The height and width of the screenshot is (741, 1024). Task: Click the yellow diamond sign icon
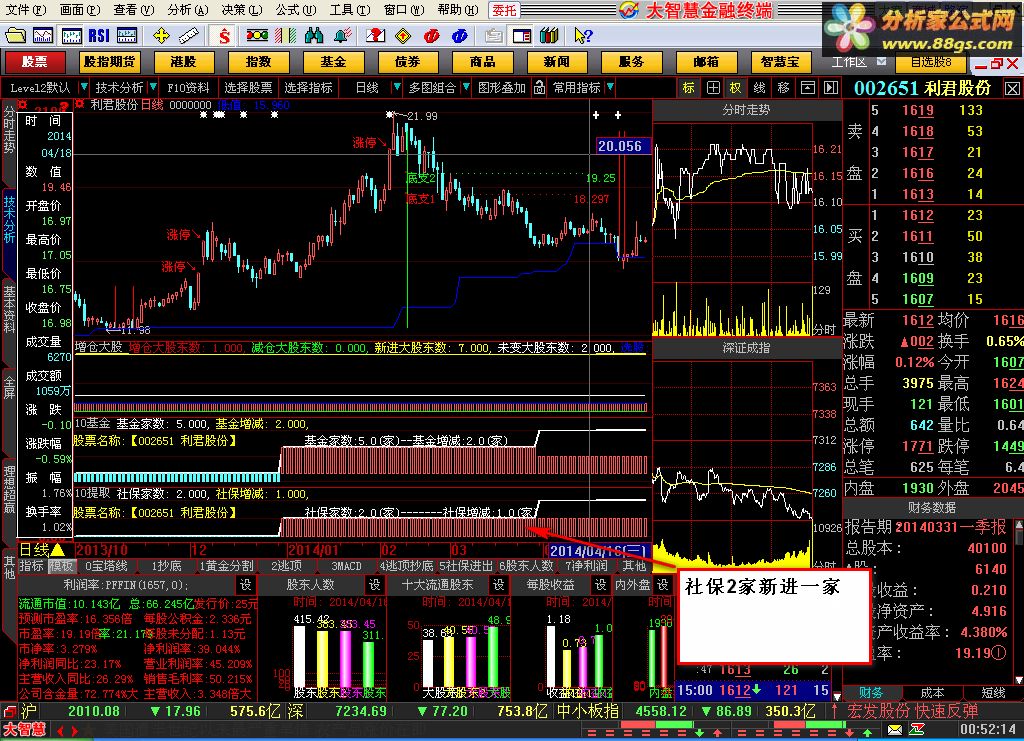point(404,35)
